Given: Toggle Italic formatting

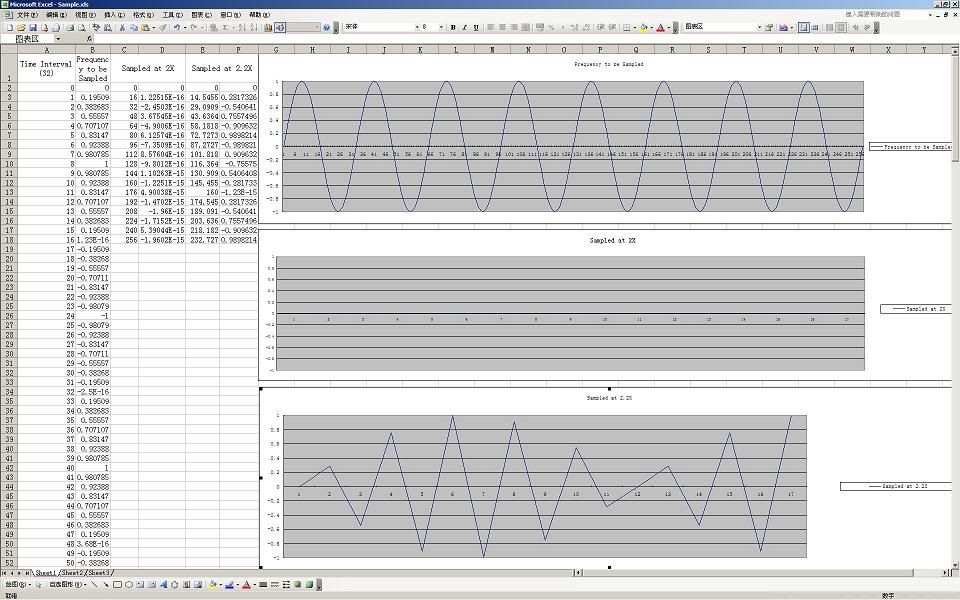Looking at the screenshot, I should point(464,27).
